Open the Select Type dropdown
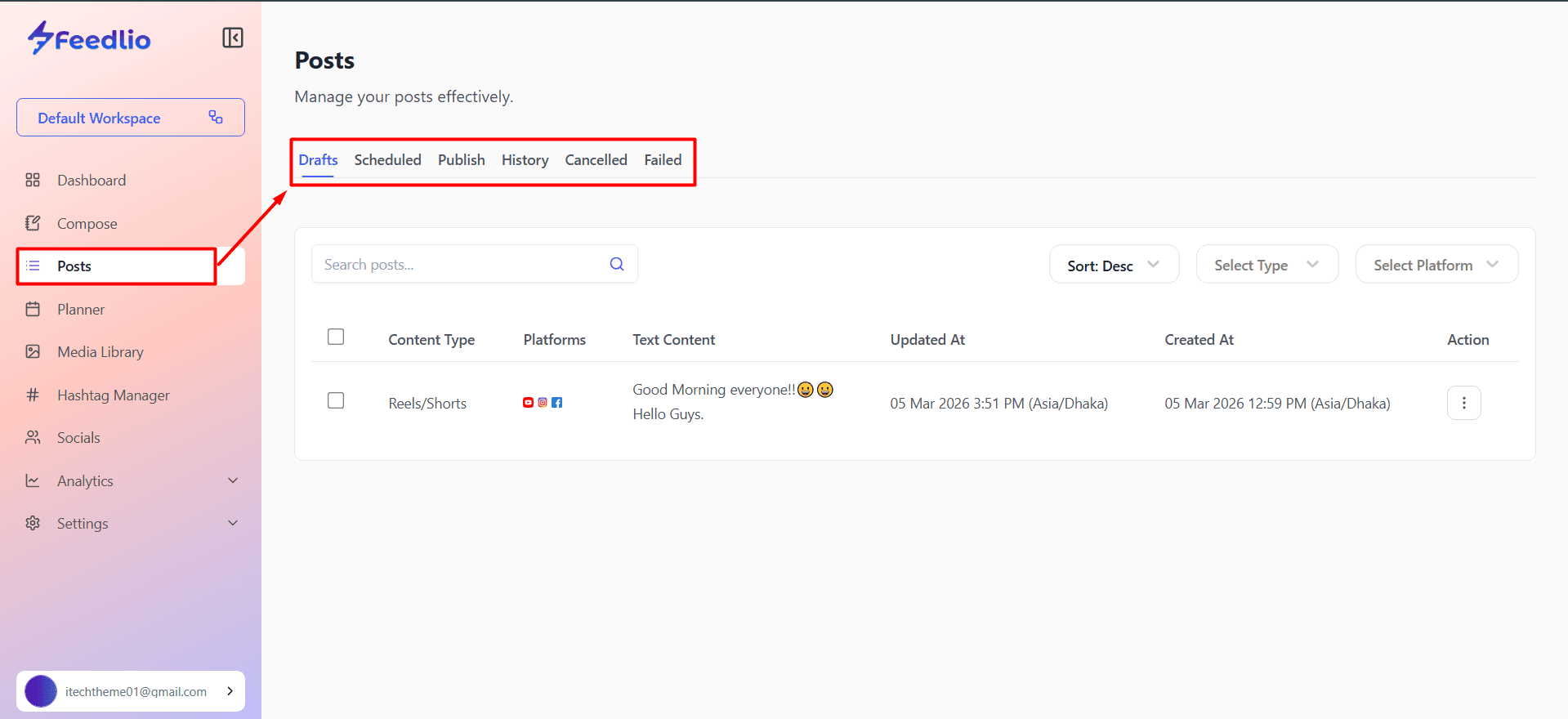Image resolution: width=1568 pixels, height=719 pixels. point(1266,265)
